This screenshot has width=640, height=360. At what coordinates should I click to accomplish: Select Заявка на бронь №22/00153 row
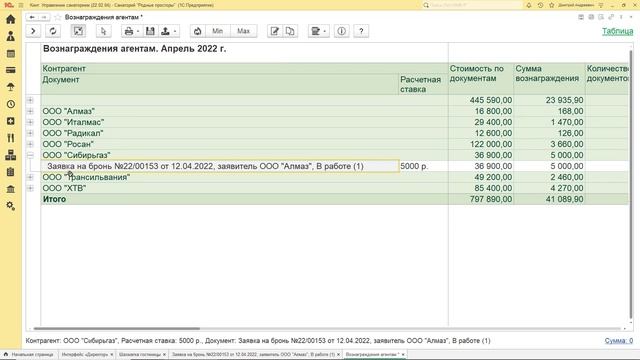[220, 166]
